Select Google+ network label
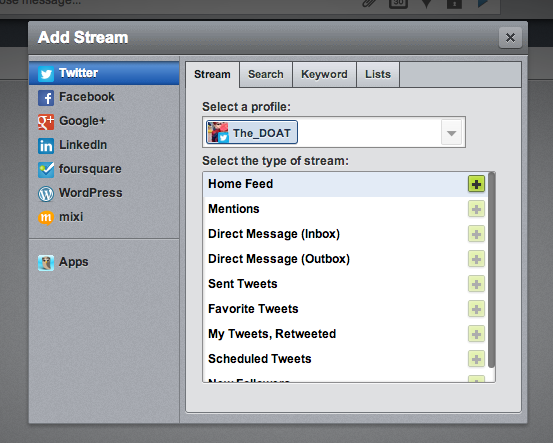Viewport: 553px width, 443px height. pos(83,121)
